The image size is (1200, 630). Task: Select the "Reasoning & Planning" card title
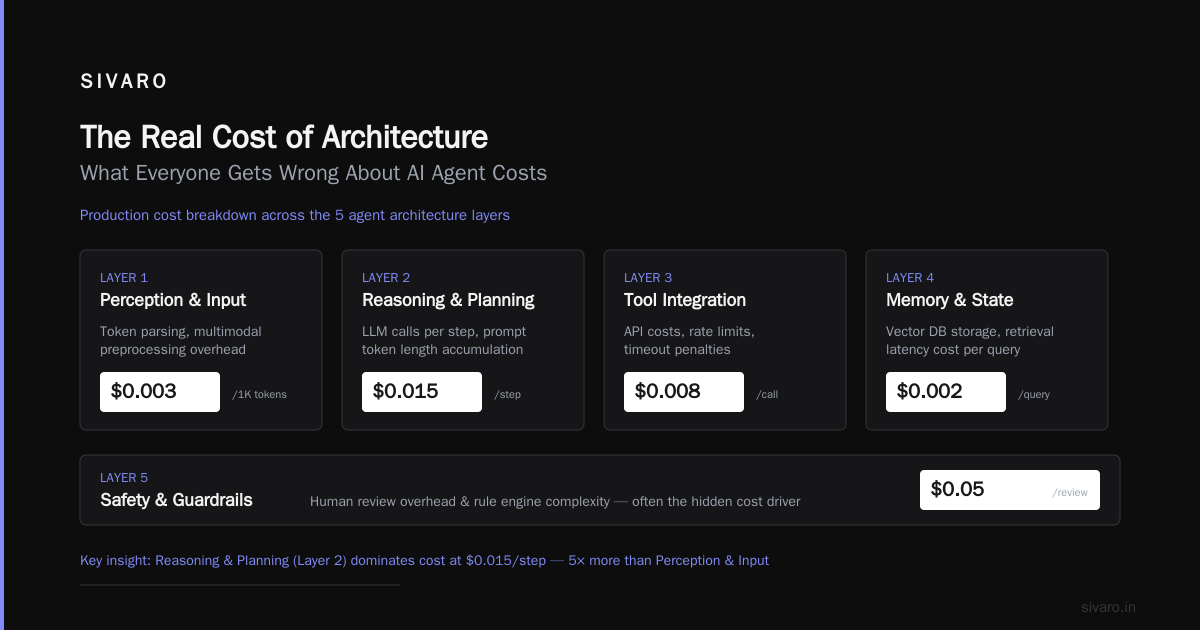coord(448,300)
